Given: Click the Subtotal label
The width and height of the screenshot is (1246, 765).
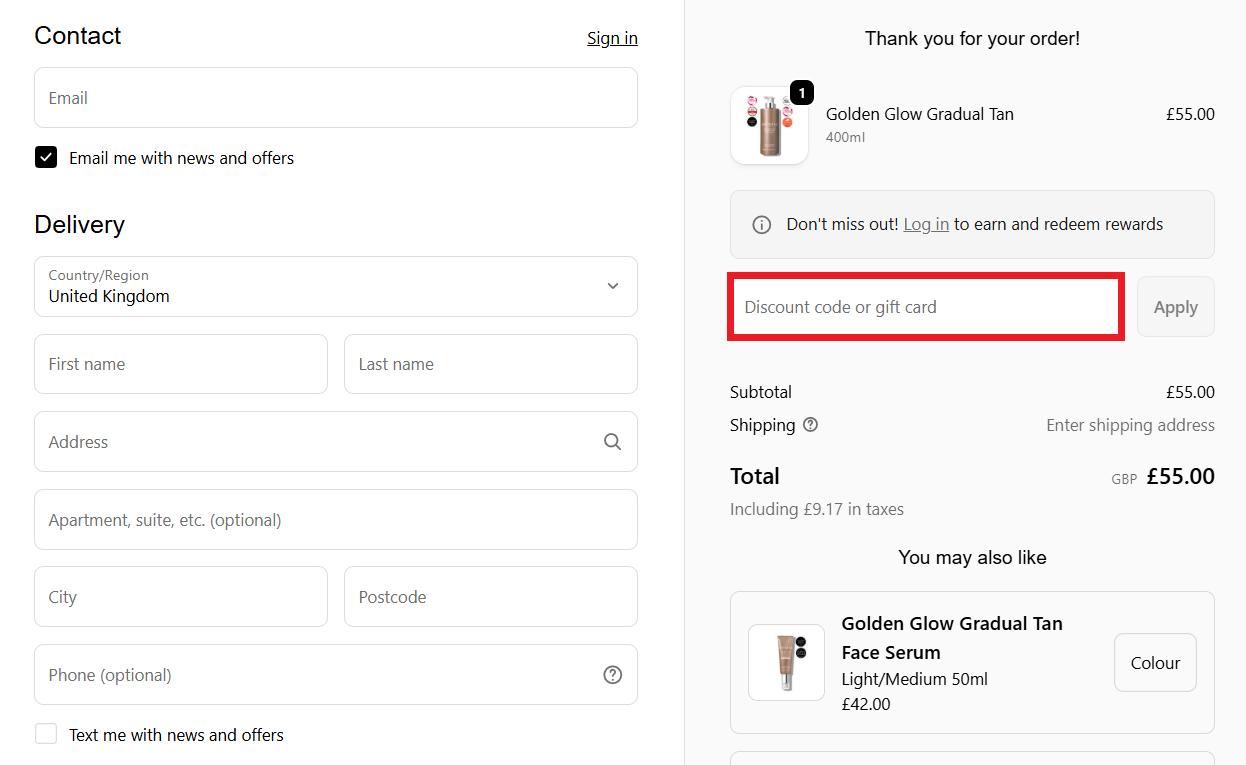Looking at the screenshot, I should pyautogui.click(x=761, y=392).
